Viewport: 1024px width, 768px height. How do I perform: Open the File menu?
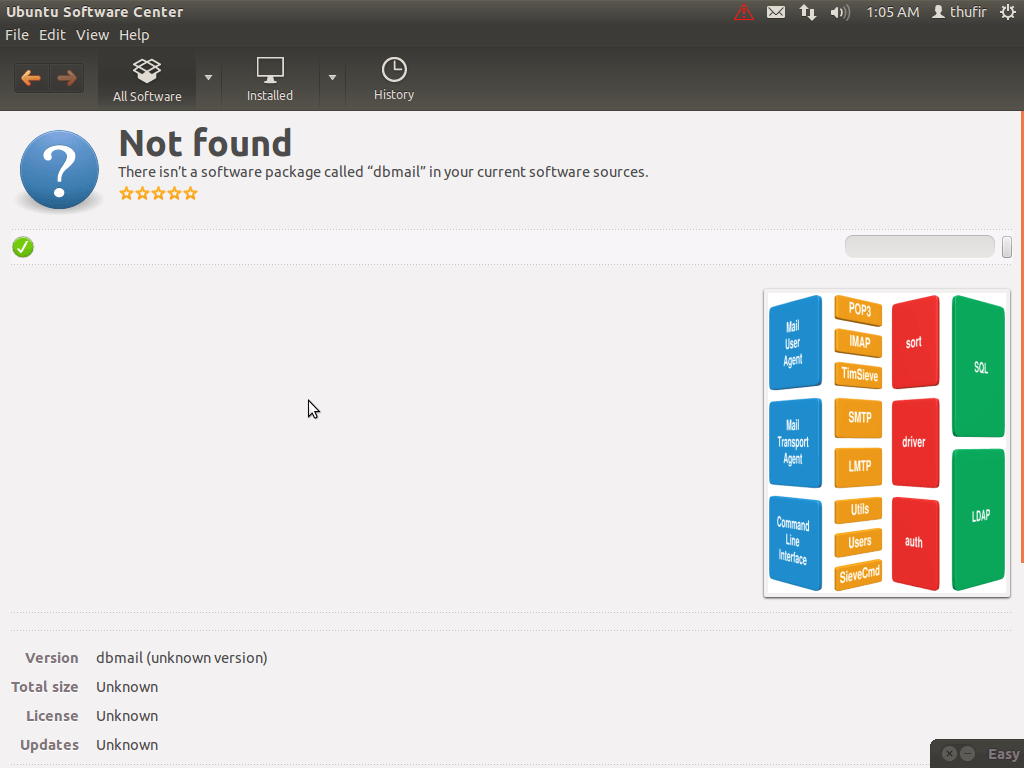coord(17,35)
